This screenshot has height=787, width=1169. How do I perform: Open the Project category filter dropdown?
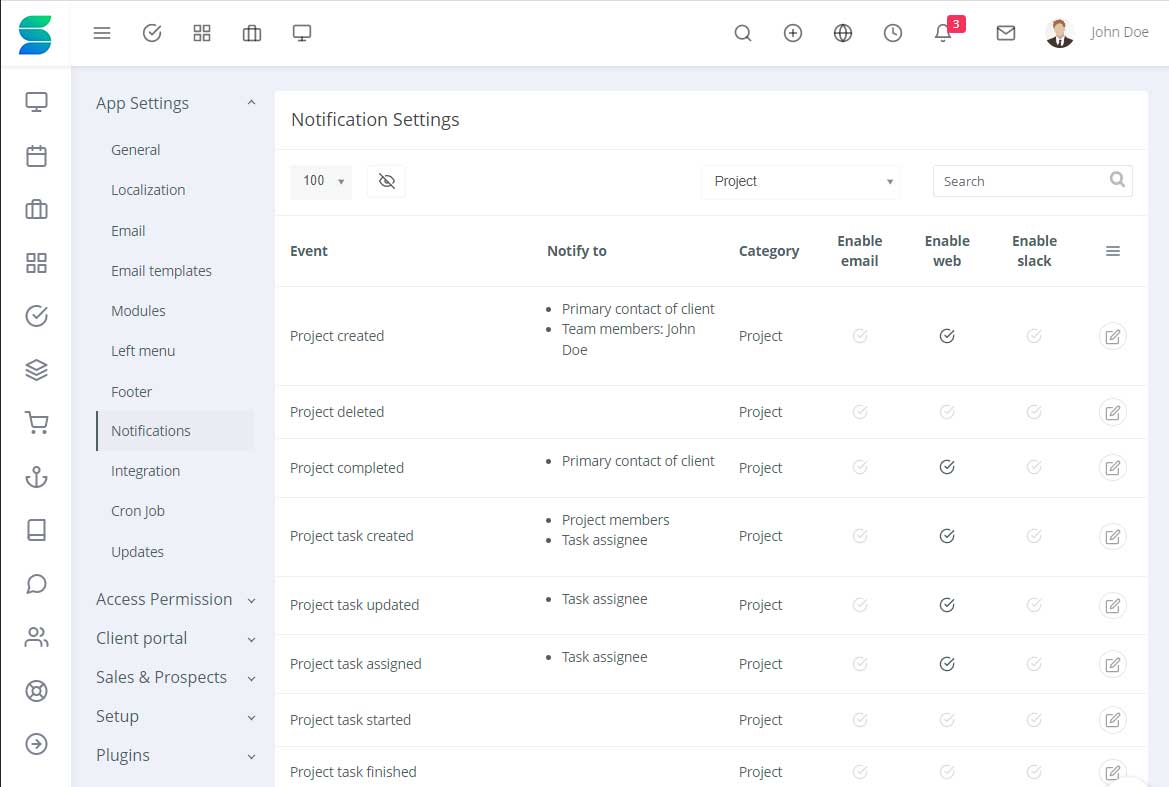click(801, 181)
